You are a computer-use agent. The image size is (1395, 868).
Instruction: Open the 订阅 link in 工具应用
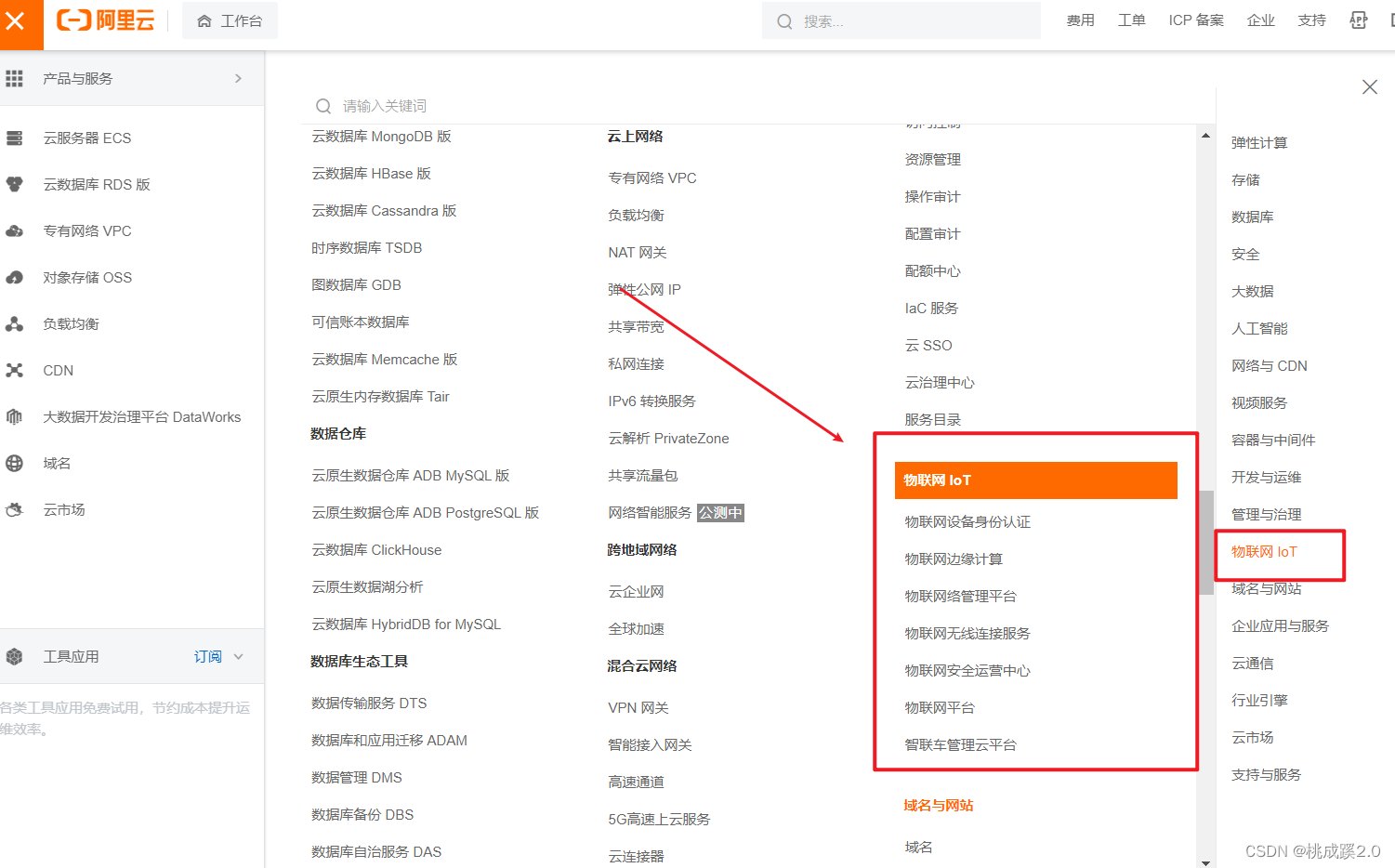tap(208, 657)
